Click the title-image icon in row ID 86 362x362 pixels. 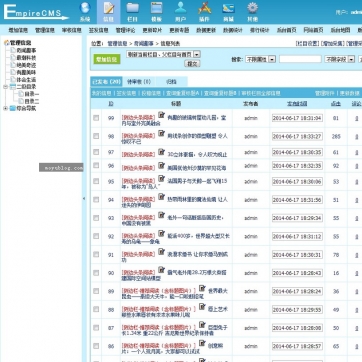point(202,343)
